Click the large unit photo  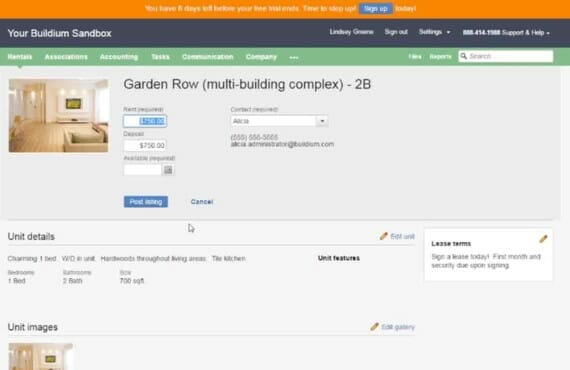coord(59,116)
